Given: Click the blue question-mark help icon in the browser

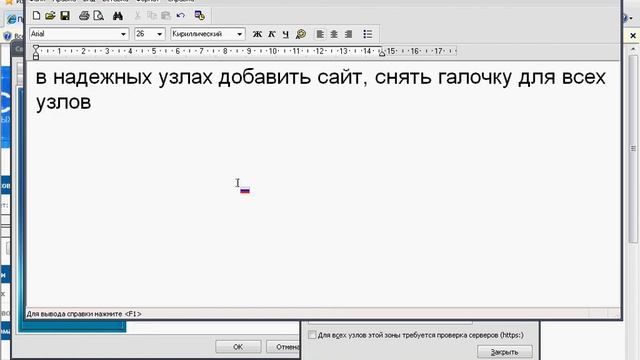Looking at the screenshot, I should 7,36.
